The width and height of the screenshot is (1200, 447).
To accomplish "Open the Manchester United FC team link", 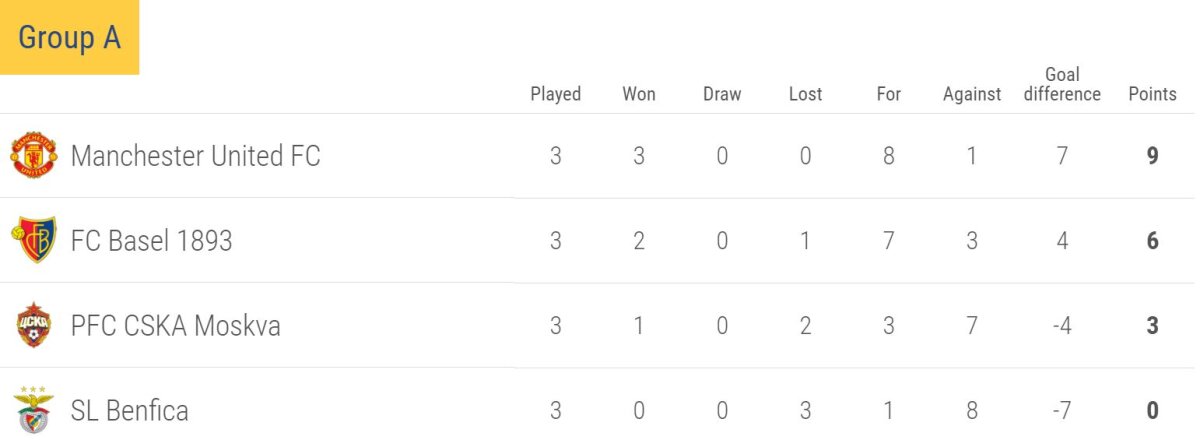I will pyautogui.click(x=196, y=156).
